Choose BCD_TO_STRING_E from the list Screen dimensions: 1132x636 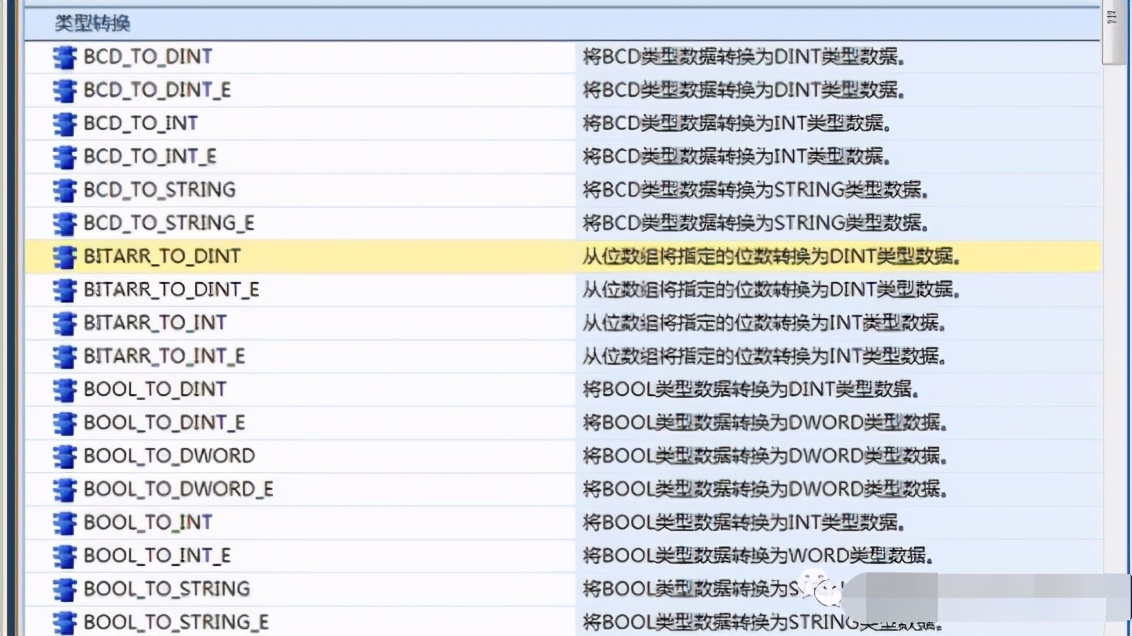(169, 223)
